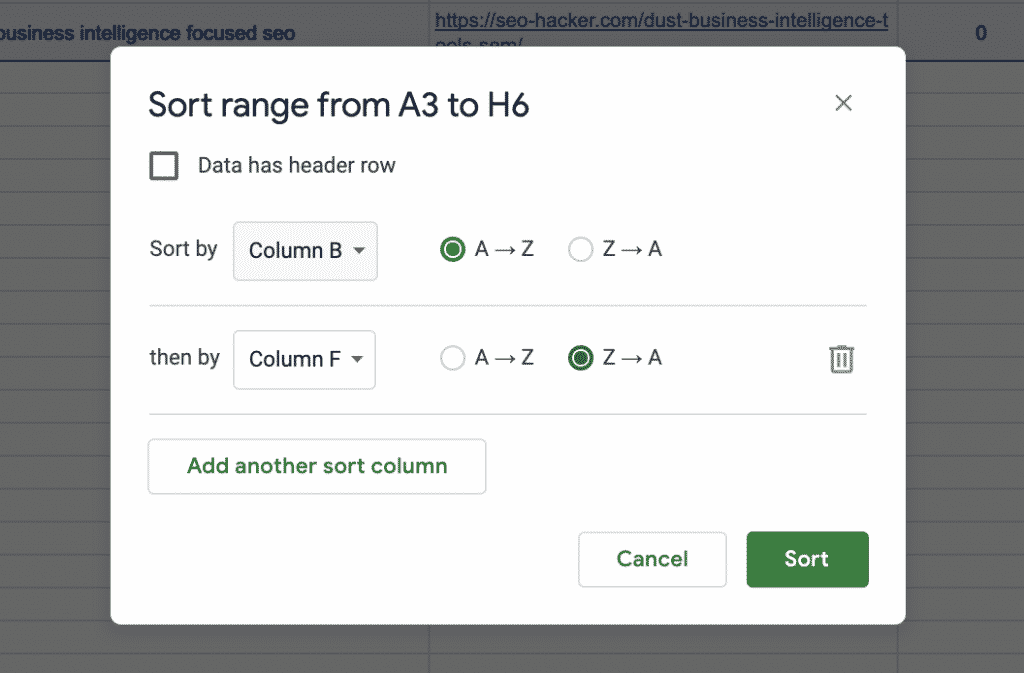
Task: Cancel the sort dialog
Action: point(652,559)
